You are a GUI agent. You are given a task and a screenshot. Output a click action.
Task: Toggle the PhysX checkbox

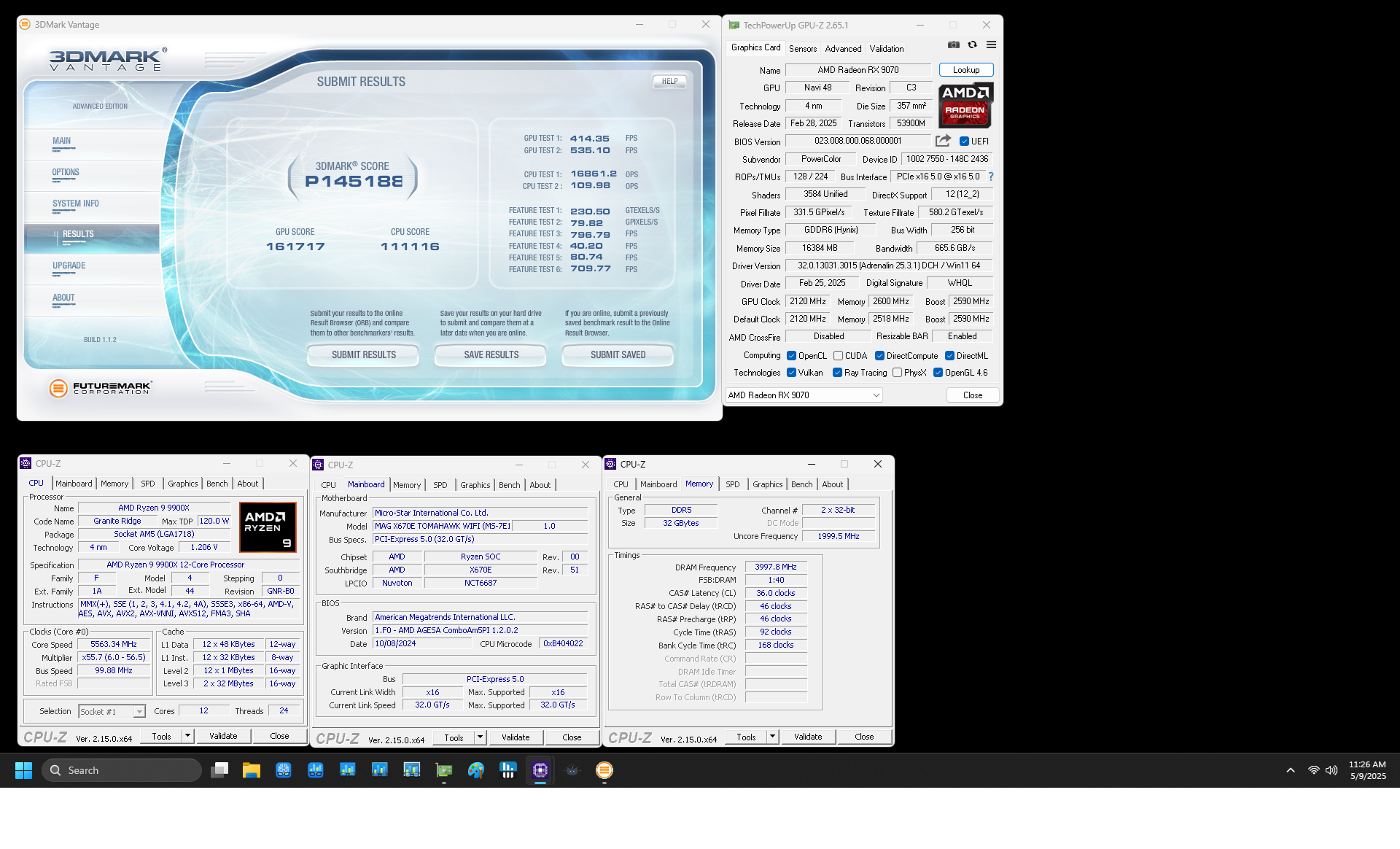coord(897,373)
